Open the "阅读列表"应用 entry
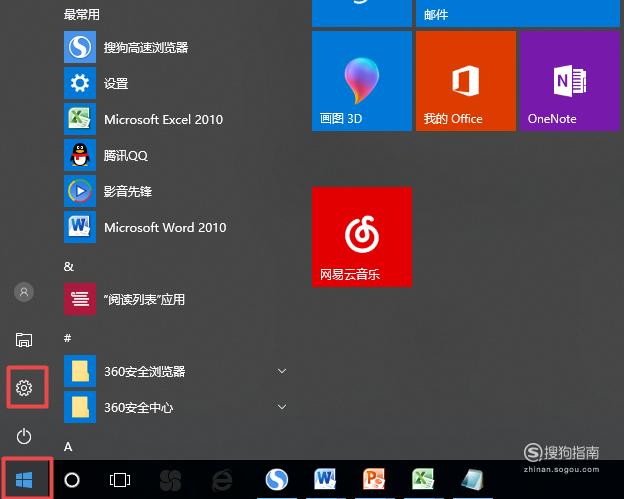The width and height of the screenshot is (624, 499). (x=175, y=299)
